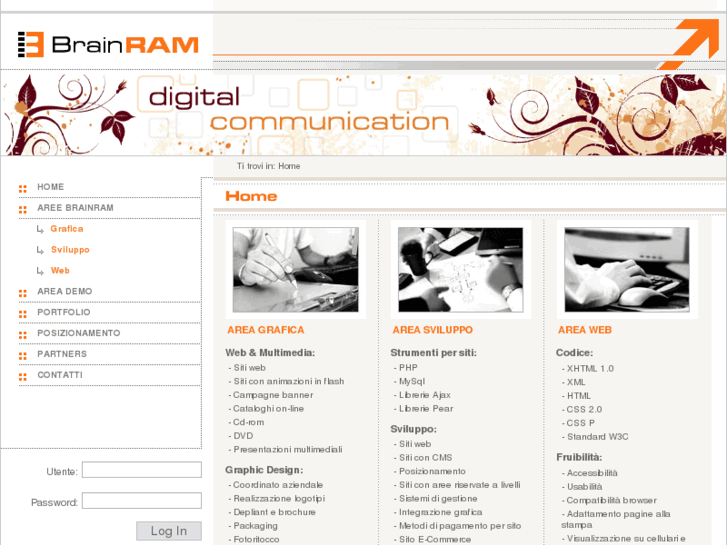Click the 'MySql' list item
Image resolution: width=727 pixels, height=545 pixels.
pyautogui.click(x=409, y=381)
